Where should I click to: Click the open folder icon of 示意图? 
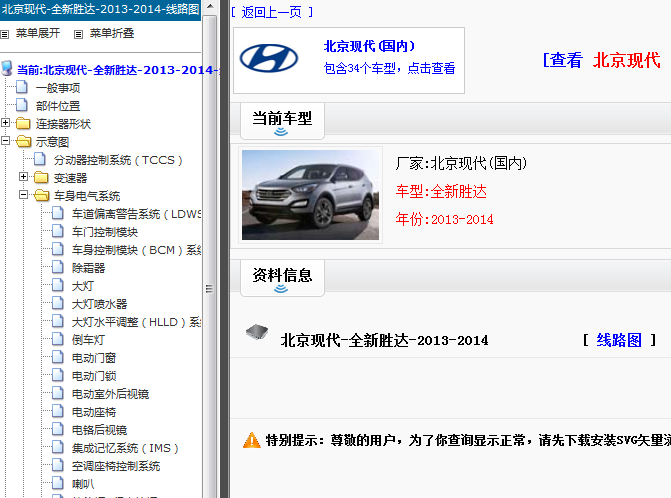coord(24,142)
